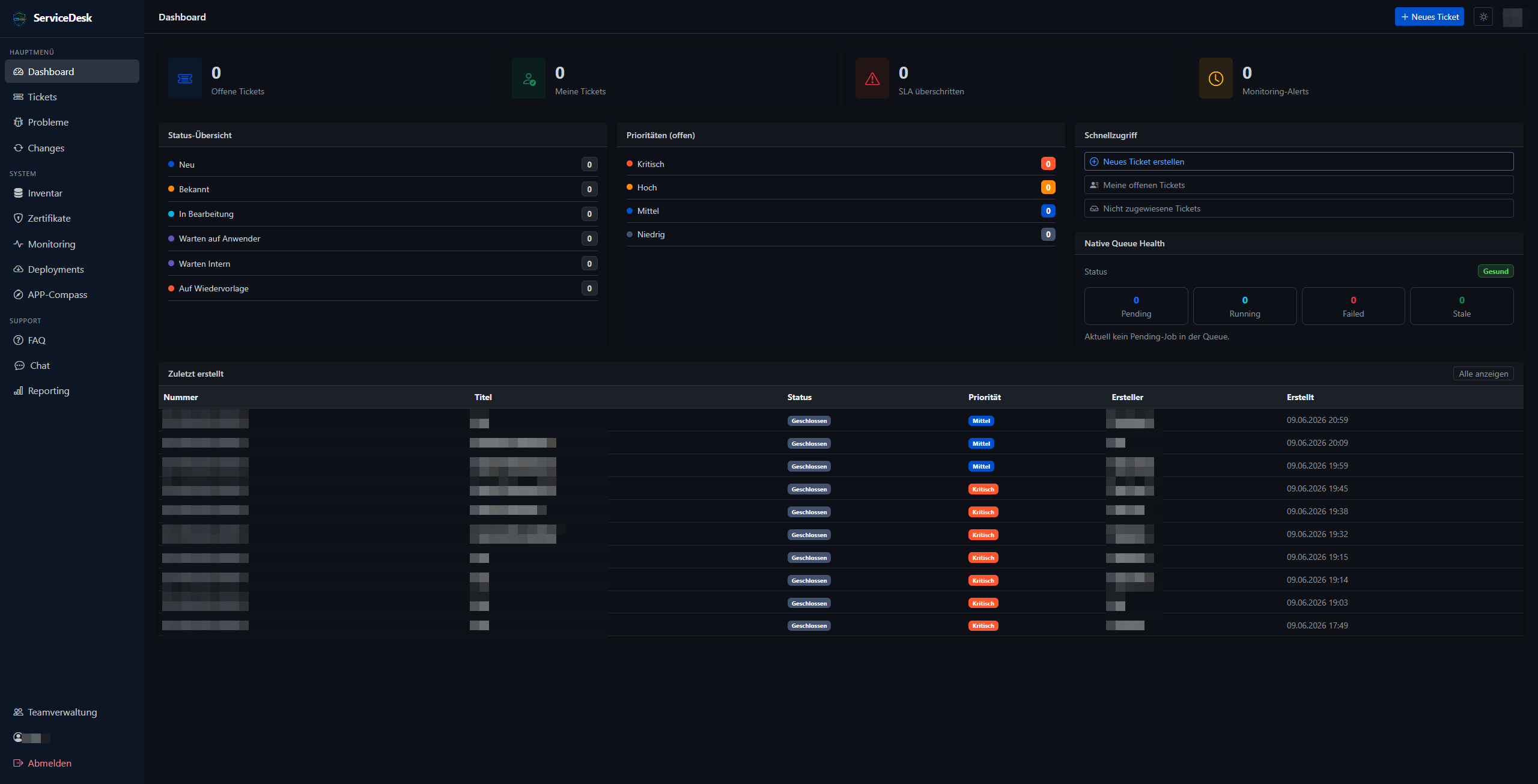
Task: Open the Probleme menu item
Action: point(72,122)
